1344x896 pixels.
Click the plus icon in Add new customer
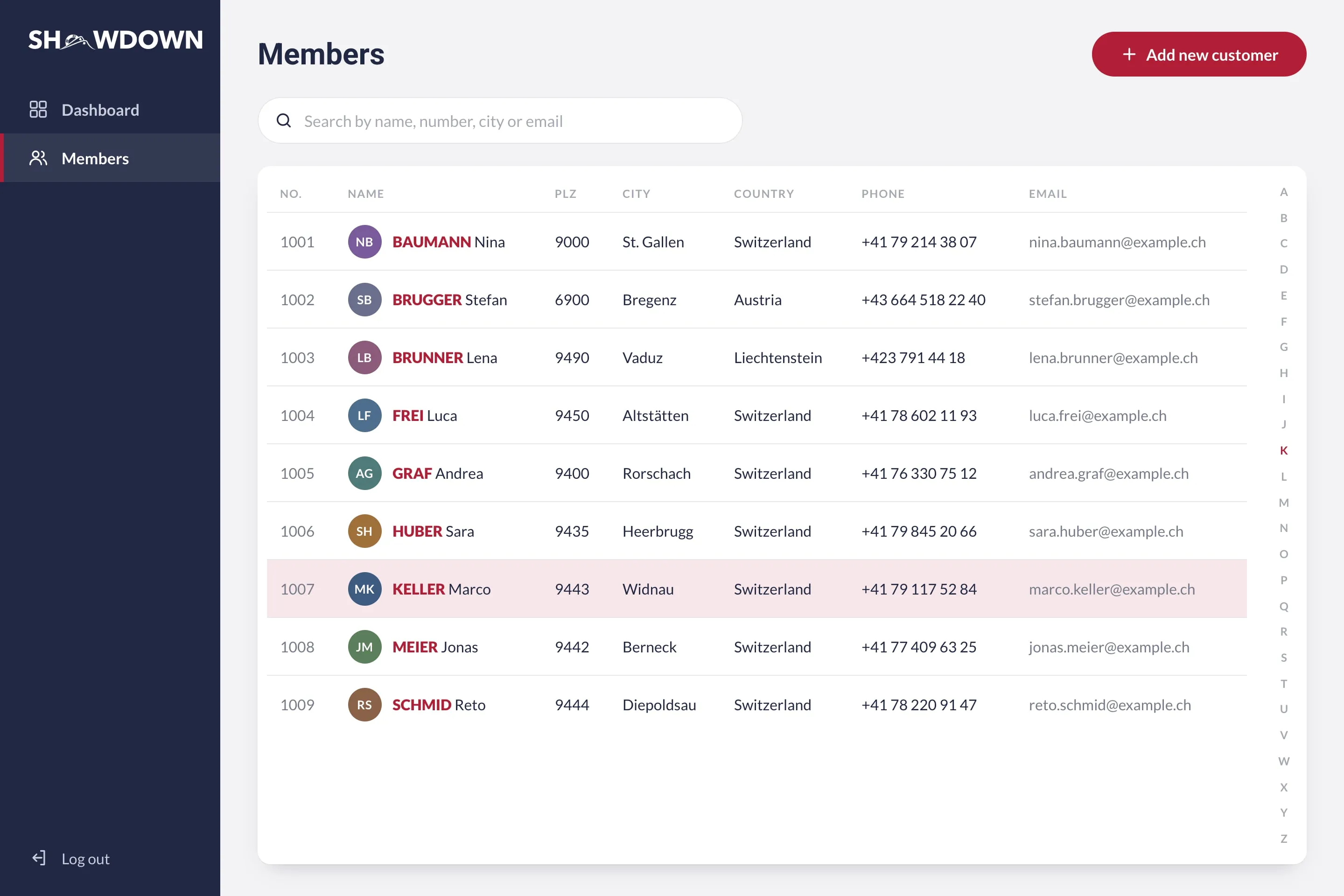point(1129,54)
